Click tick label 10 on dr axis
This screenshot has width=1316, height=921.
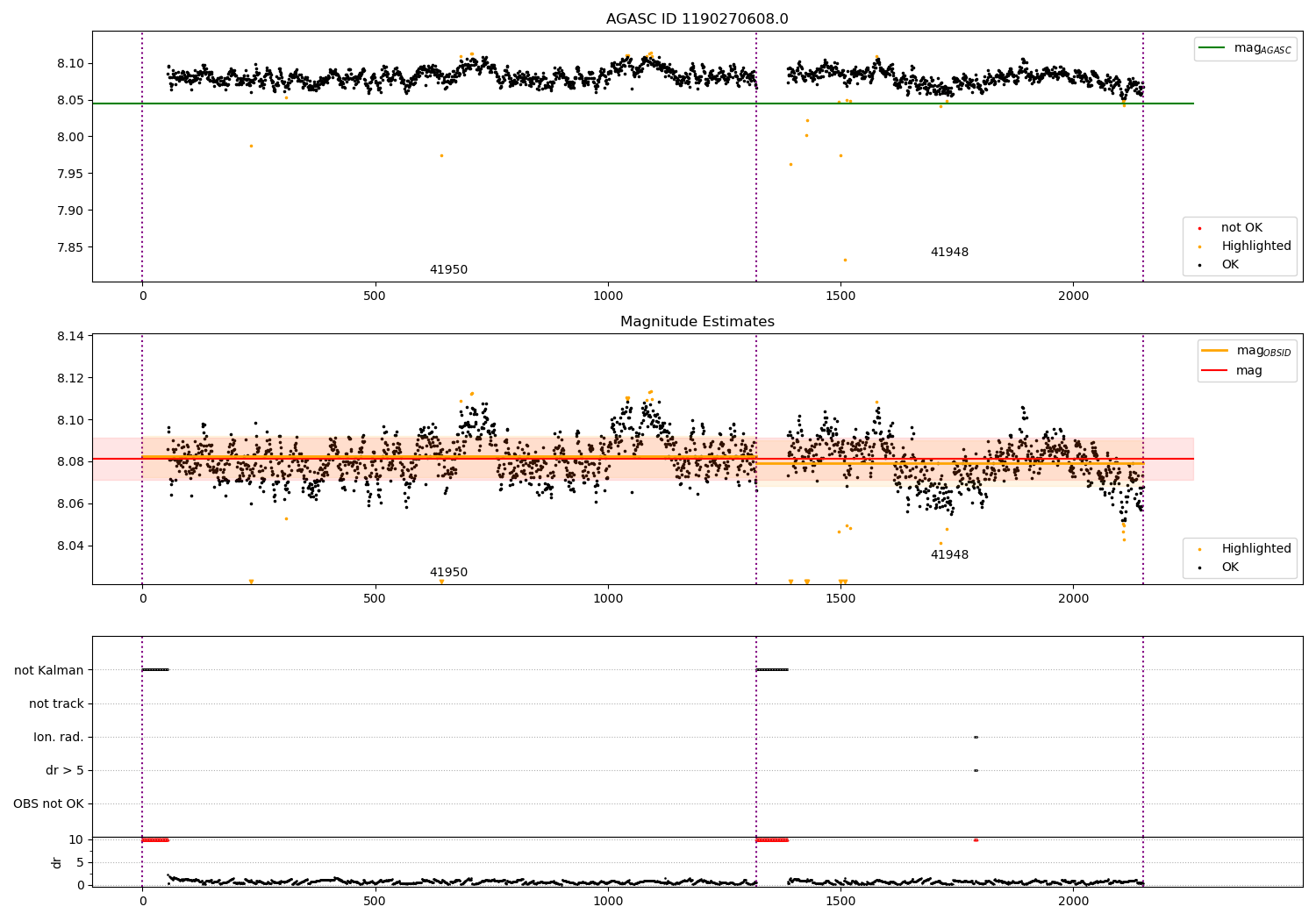click(76, 839)
